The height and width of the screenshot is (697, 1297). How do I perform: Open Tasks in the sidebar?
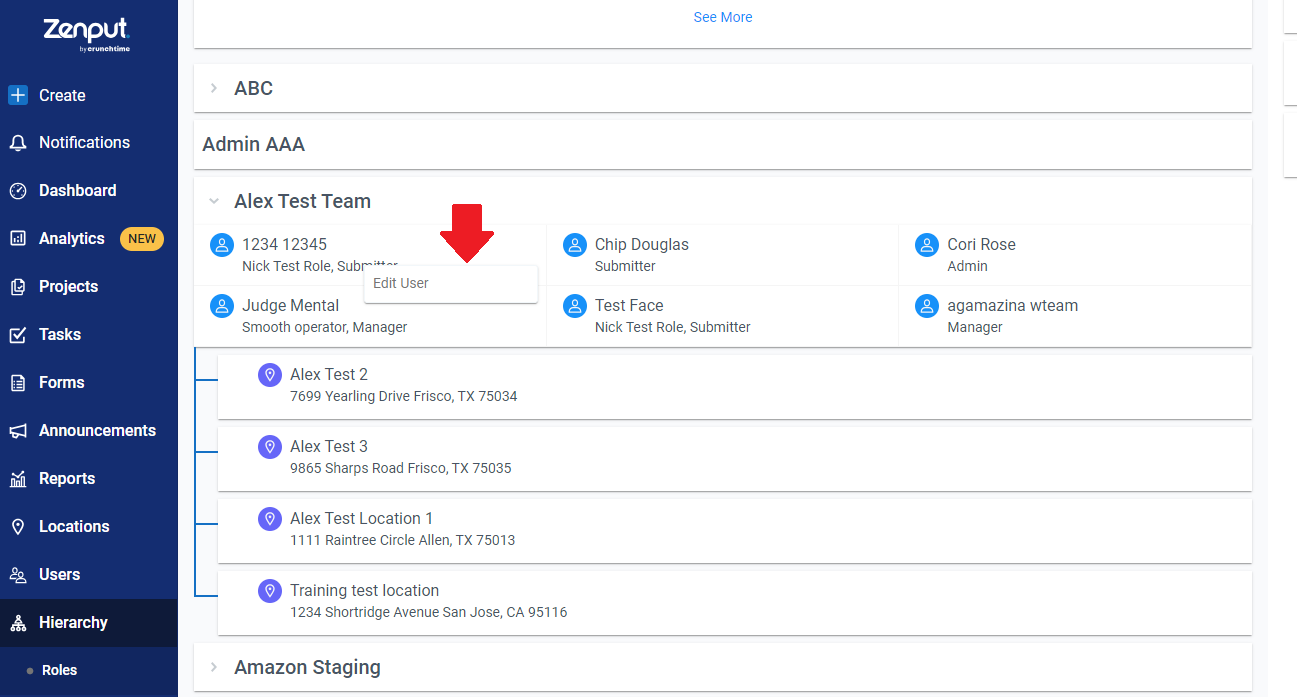[60, 335]
